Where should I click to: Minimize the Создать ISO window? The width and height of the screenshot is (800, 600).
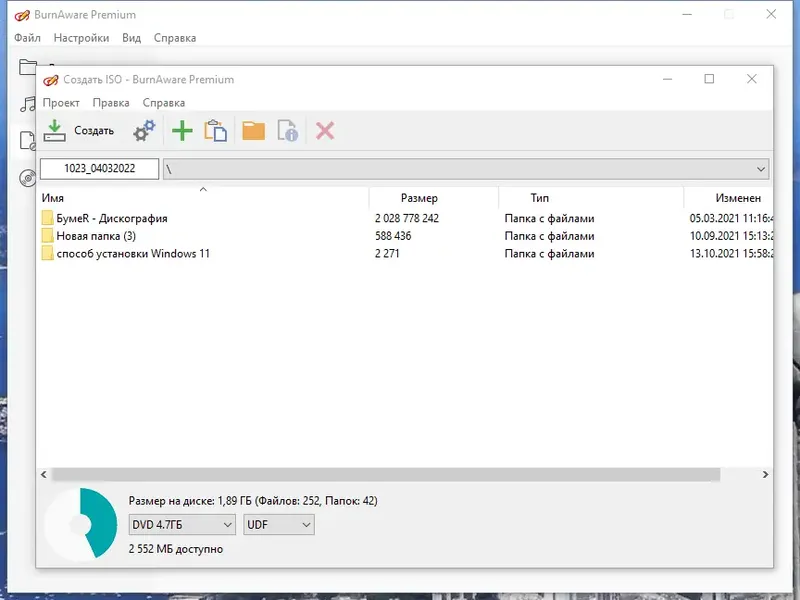(x=667, y=79)
